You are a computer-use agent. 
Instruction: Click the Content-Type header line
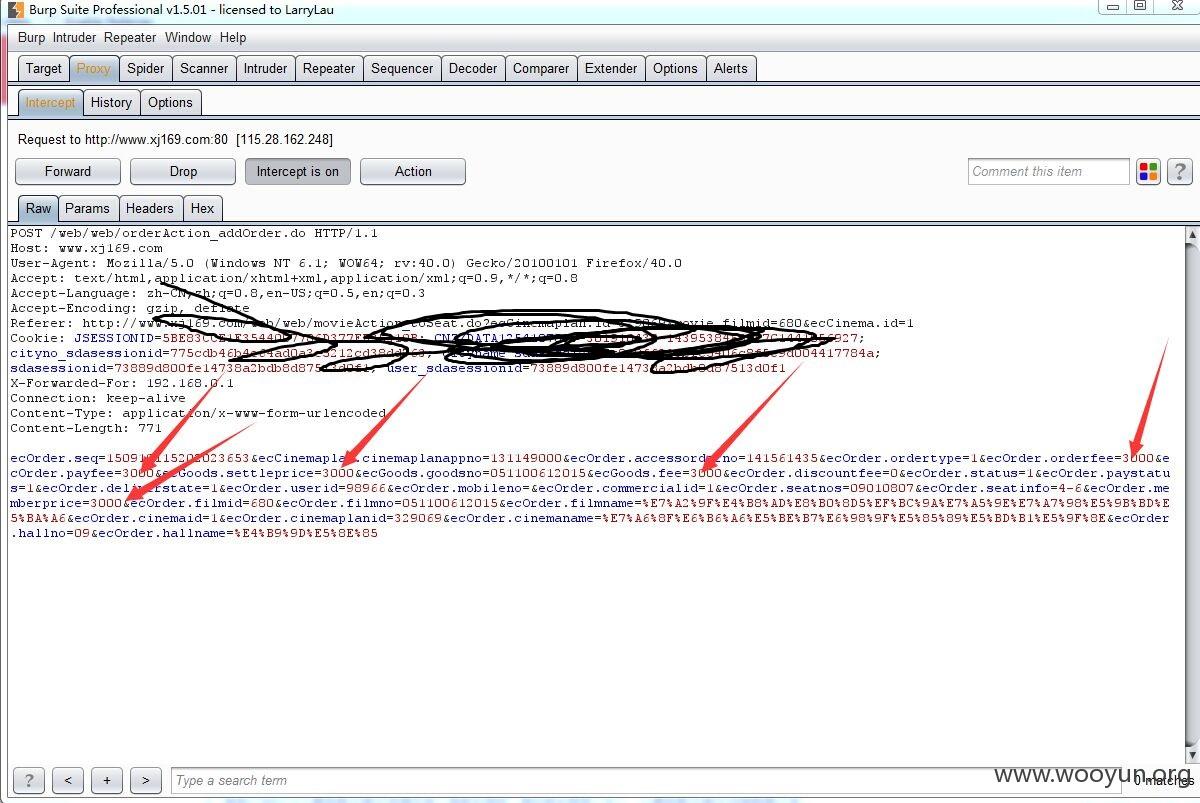click(198, 413)
